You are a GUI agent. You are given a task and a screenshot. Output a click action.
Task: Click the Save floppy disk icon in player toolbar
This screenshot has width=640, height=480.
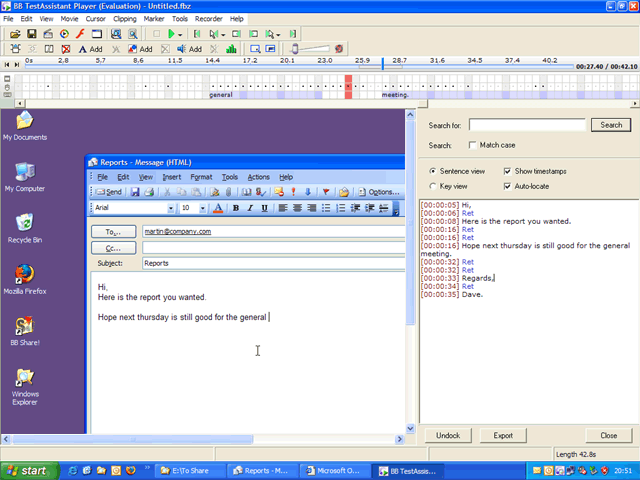[x=30, y=34]
